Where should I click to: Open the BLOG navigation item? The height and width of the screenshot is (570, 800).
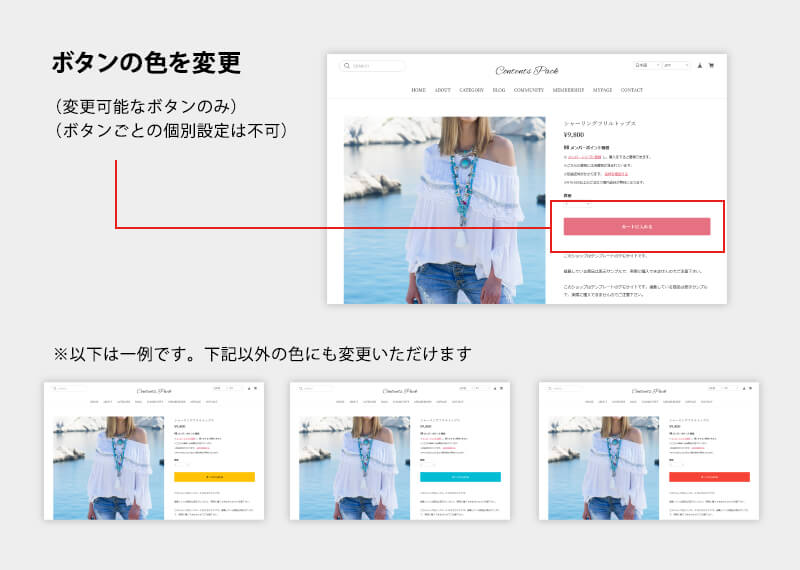(x=499, y=90)
